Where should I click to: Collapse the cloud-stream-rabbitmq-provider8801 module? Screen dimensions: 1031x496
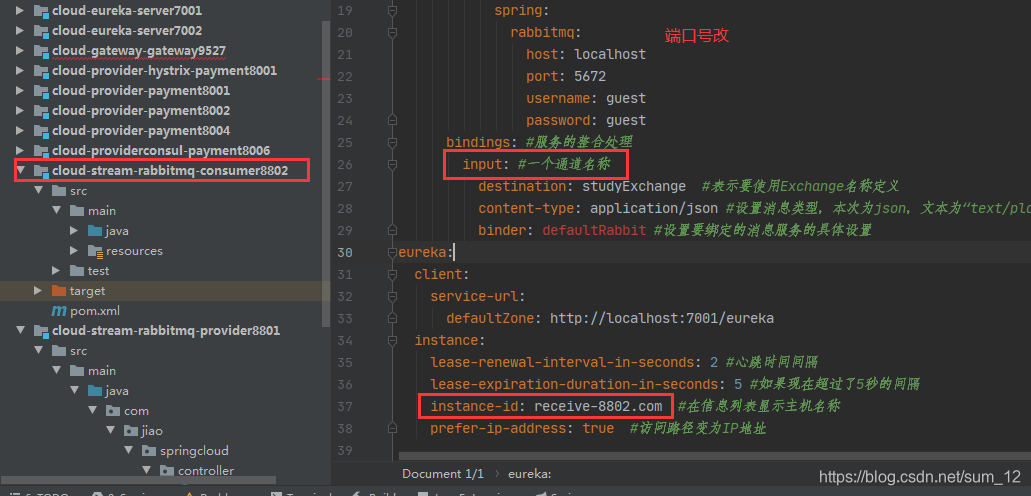[20, 331]
